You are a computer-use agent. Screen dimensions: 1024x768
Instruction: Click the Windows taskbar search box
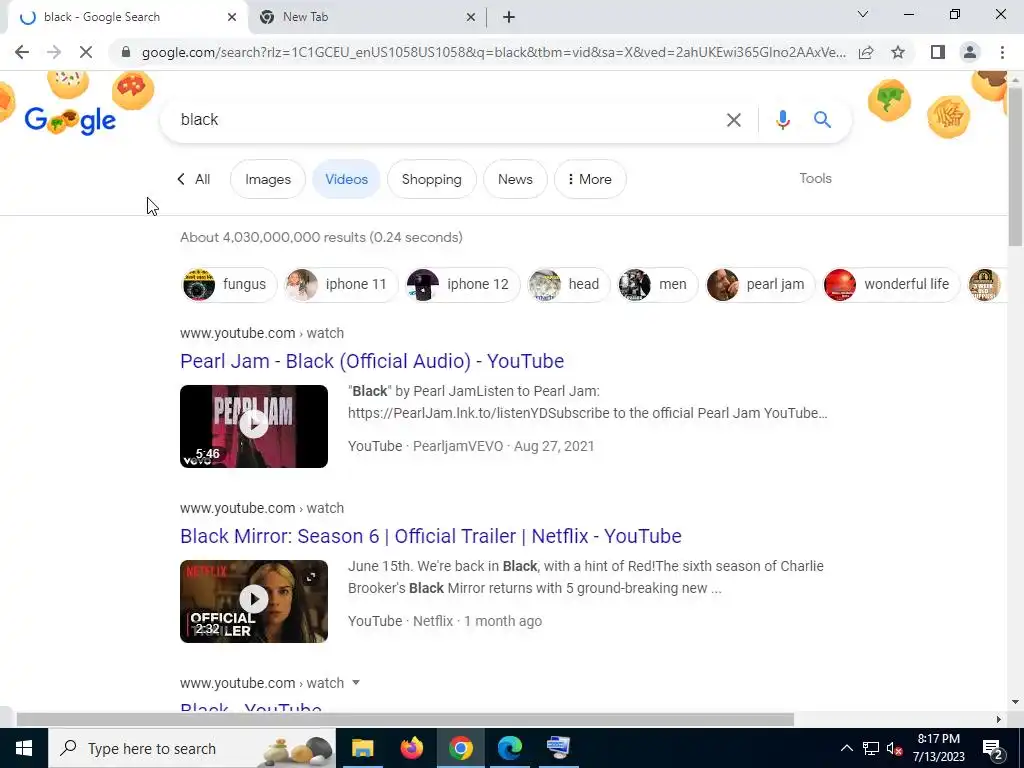coord(191,748)
